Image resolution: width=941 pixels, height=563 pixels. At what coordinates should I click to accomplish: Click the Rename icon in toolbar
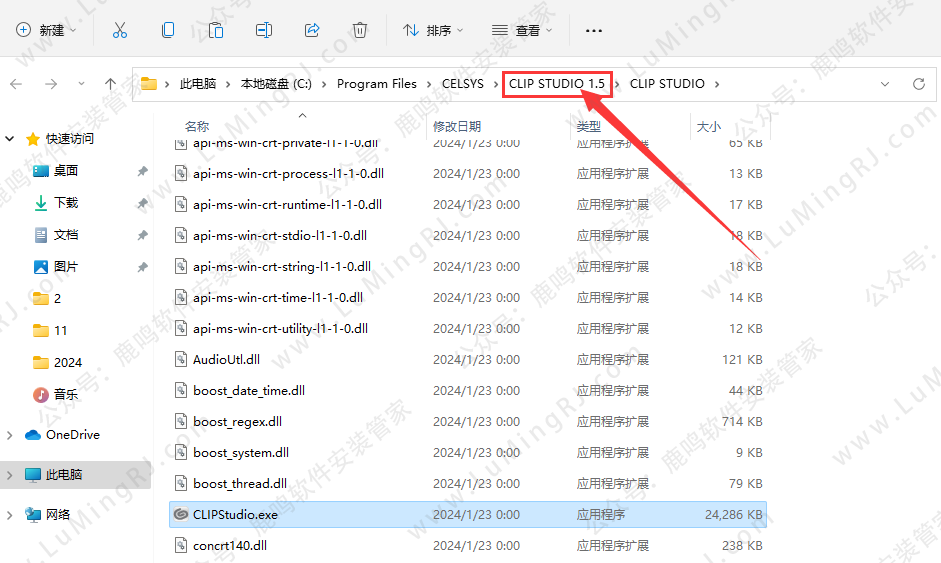pyautogui.click(x=264, y=30)
